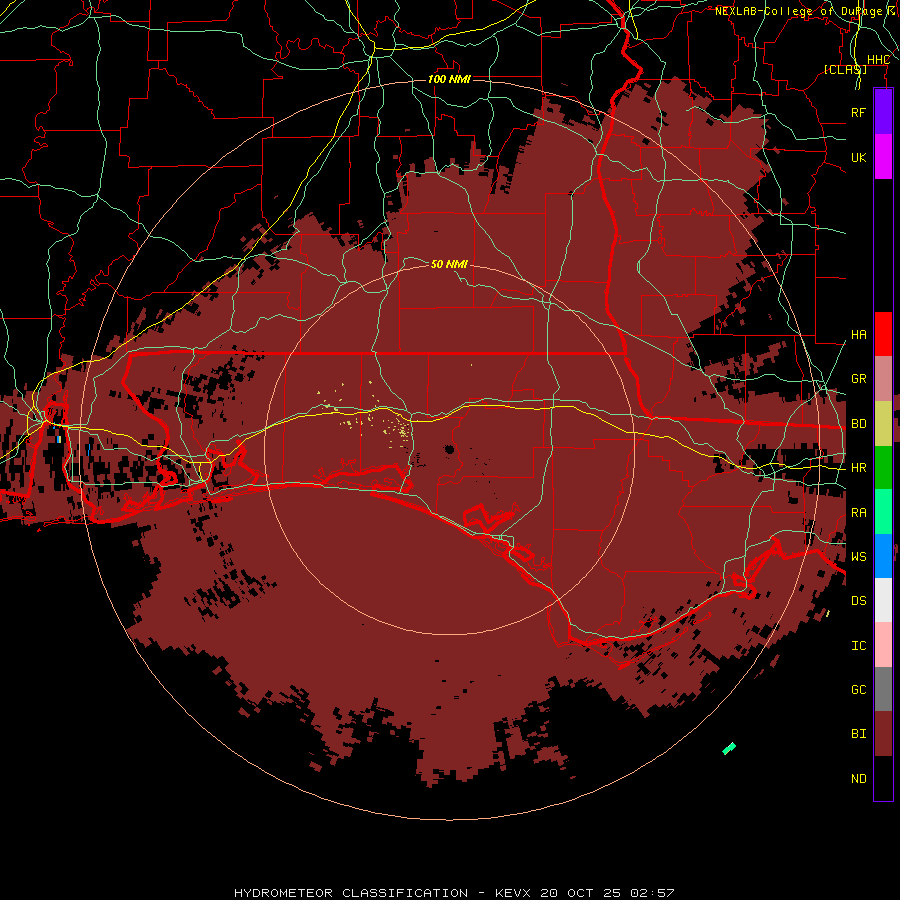
Task: Click the DS legend label
Action: [x=858, y=600]
